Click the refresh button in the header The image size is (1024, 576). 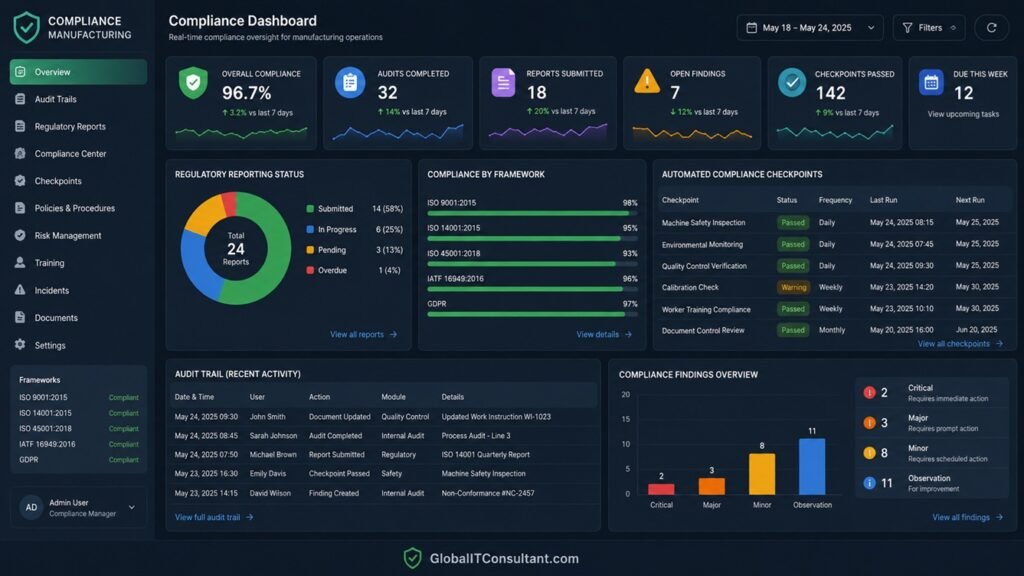991,27
